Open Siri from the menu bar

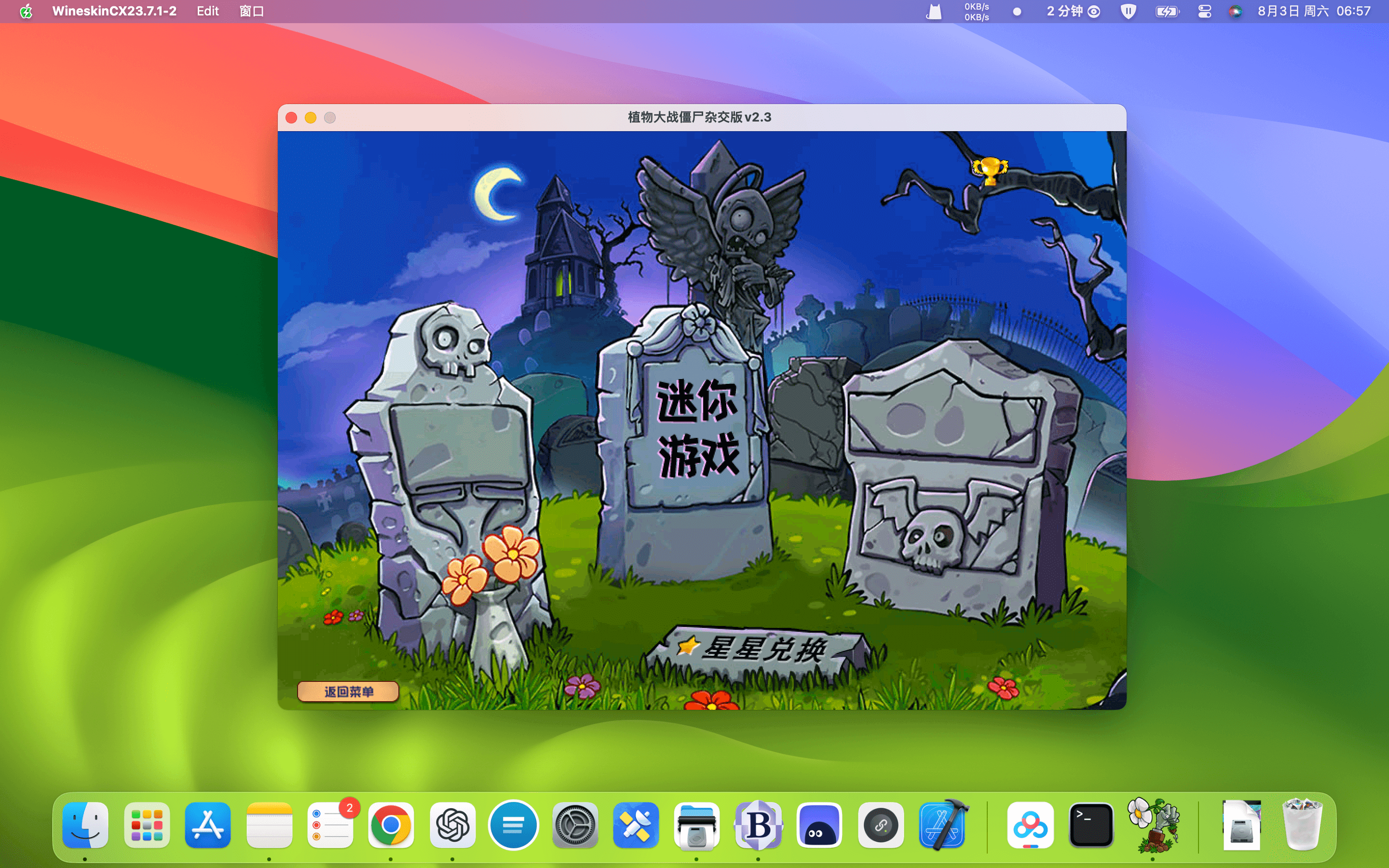[x=1235, y=12]
